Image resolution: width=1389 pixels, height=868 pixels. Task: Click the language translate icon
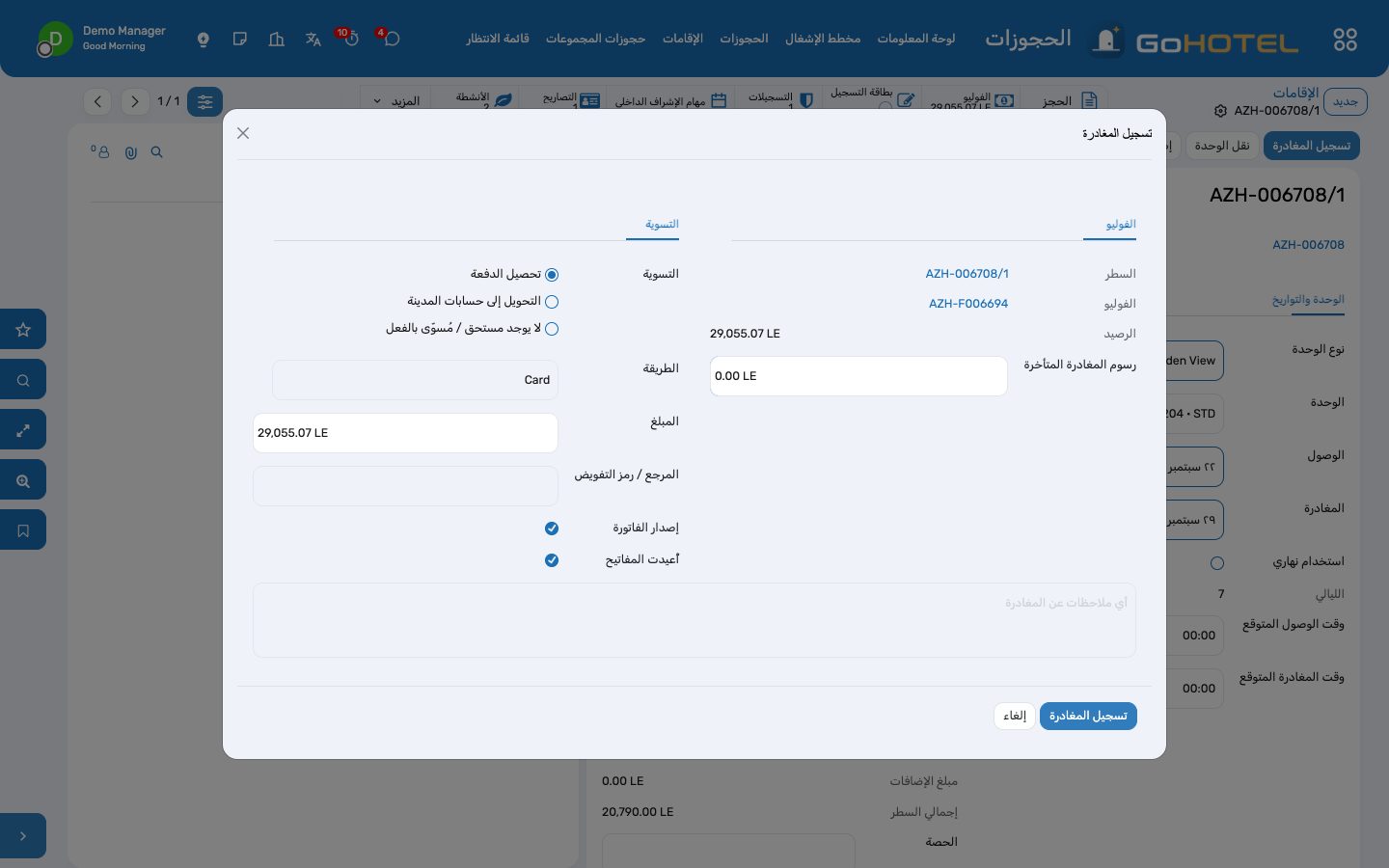click(x=313, y=40)
